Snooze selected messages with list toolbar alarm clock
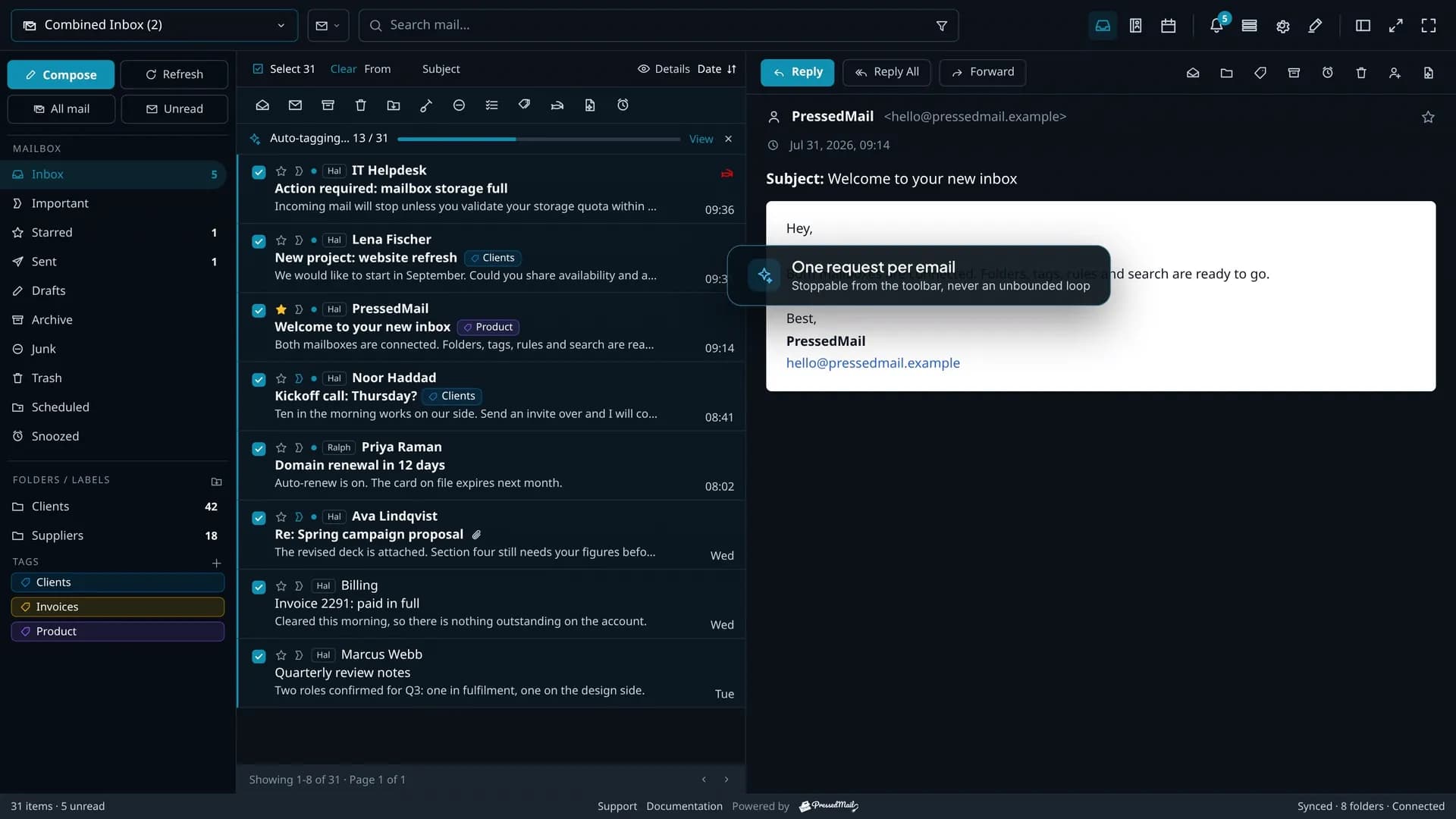 [623, 105]
